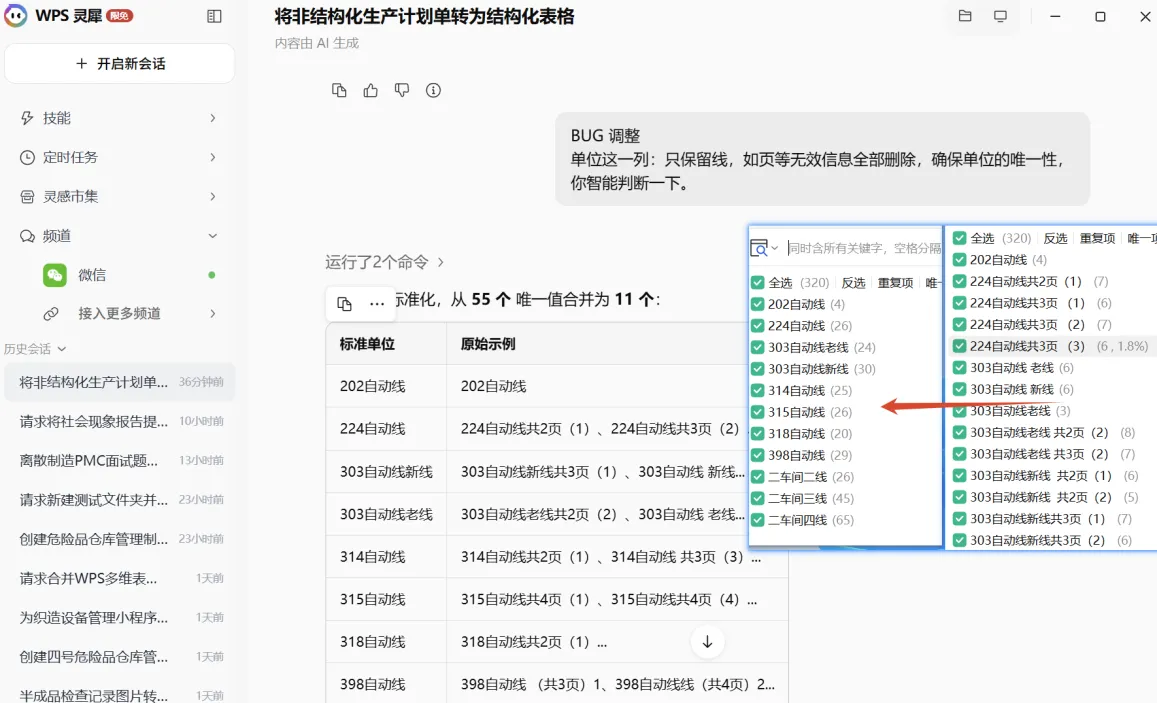Toggle 全选 (320) checkbox in right filter list
Viewport: 1157px width, 703px height.
tap(959, 238)
